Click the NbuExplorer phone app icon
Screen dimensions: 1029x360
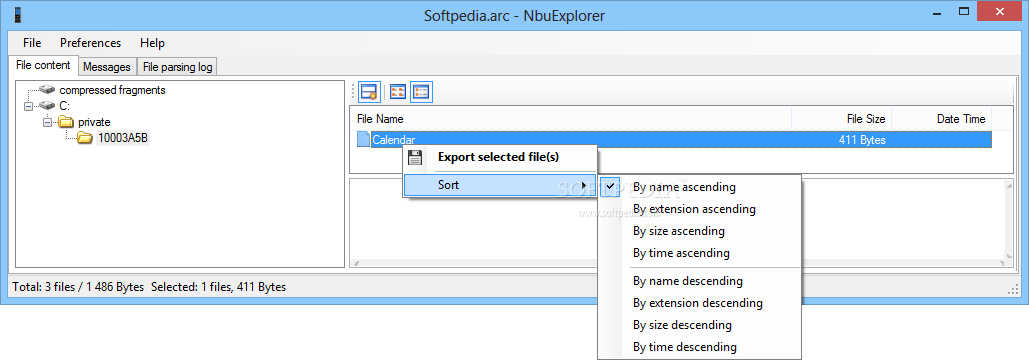click(17, 15)
